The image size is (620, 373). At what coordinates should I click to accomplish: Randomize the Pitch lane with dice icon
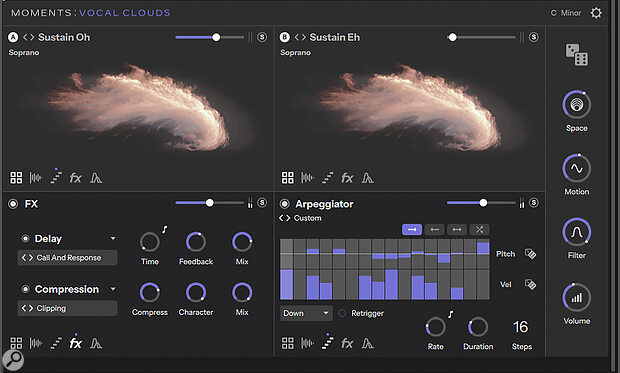[530, 254]
